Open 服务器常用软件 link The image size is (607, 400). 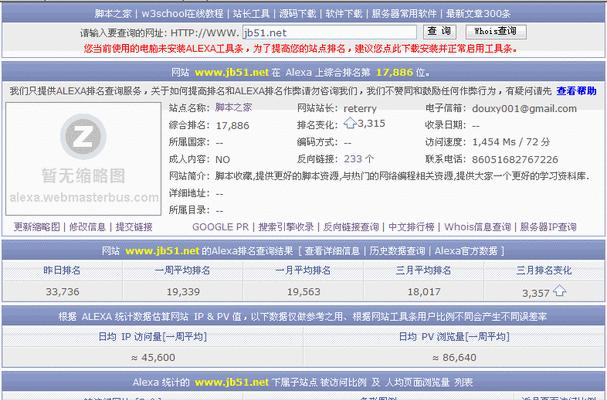[x=404, y=14]
